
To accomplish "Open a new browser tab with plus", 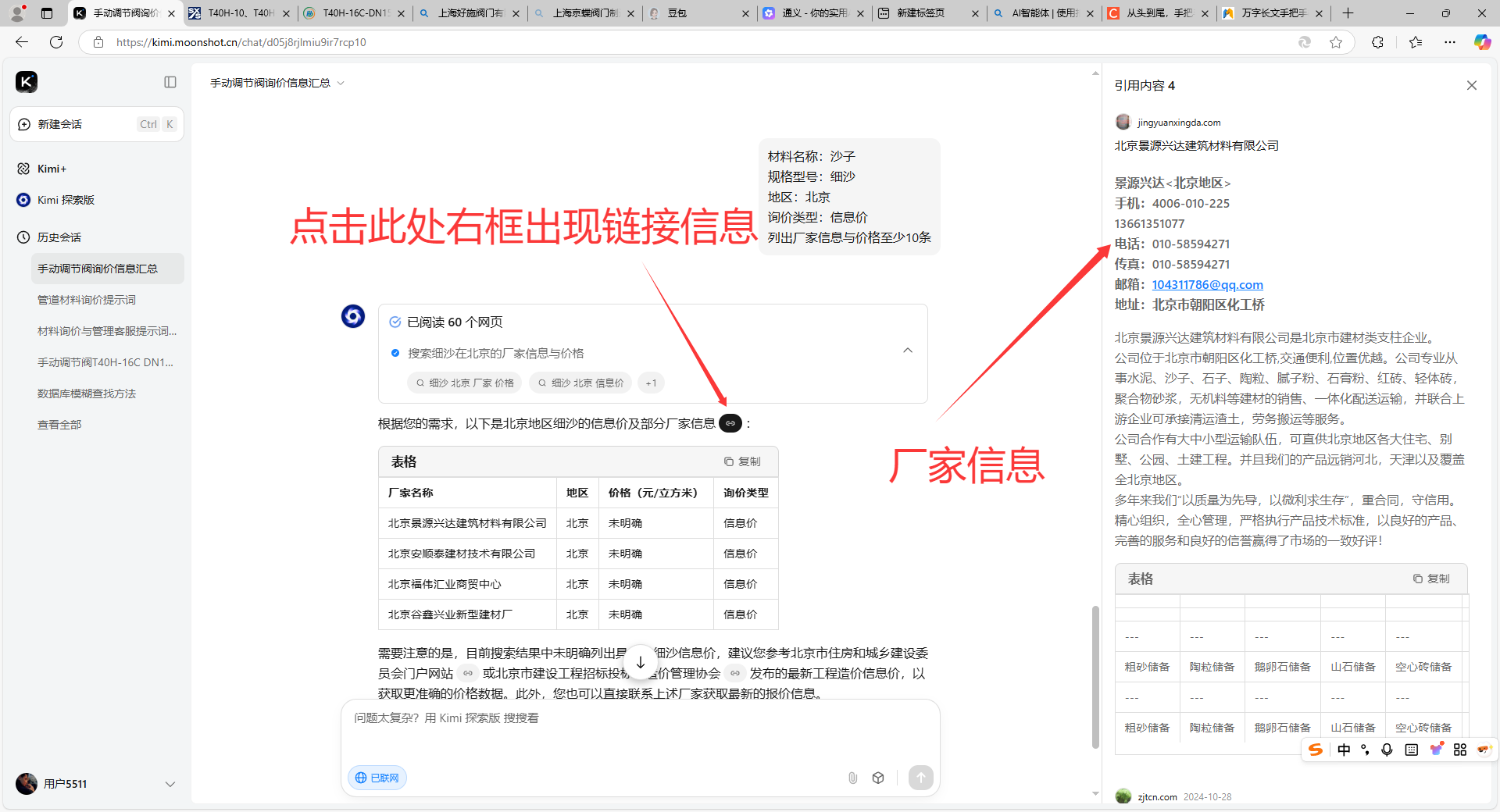I will point(1348,13).
